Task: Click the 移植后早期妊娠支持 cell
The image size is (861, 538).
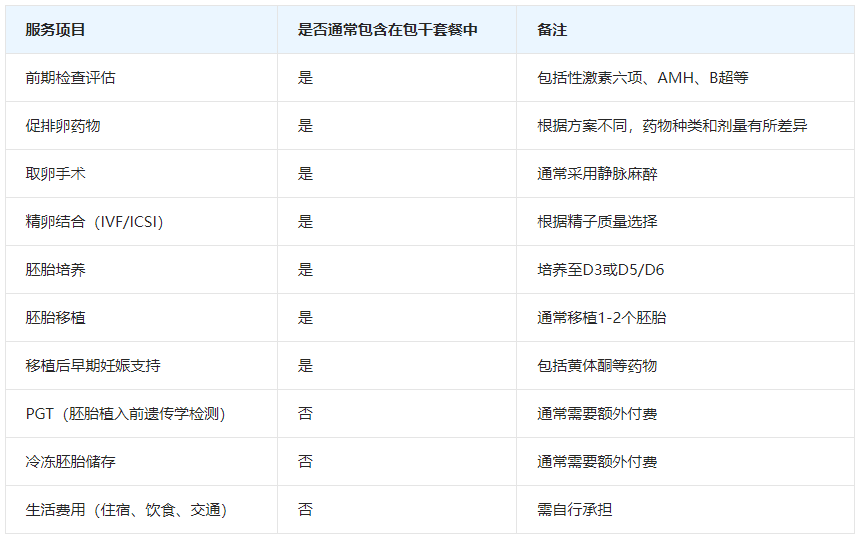Action: tap(93, 366)
